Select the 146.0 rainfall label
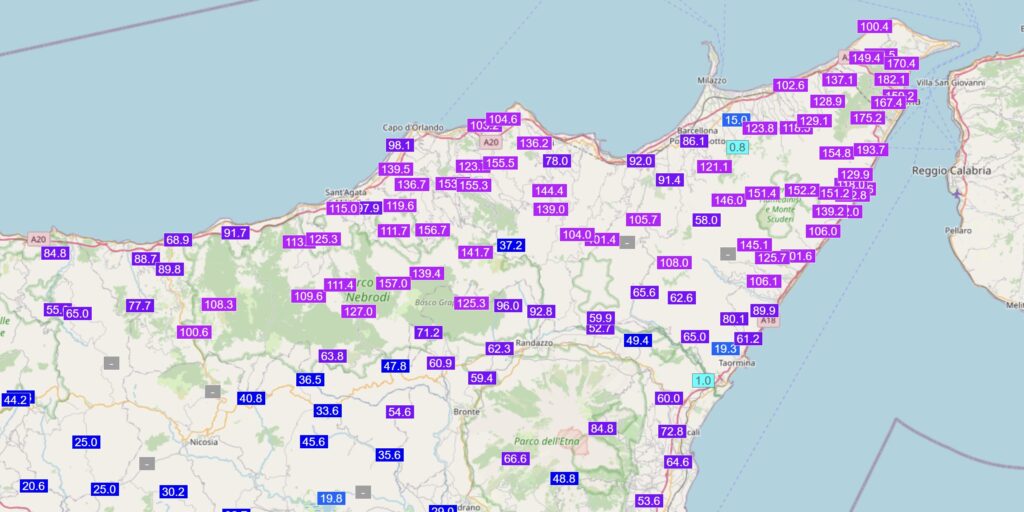 point(728,200)
